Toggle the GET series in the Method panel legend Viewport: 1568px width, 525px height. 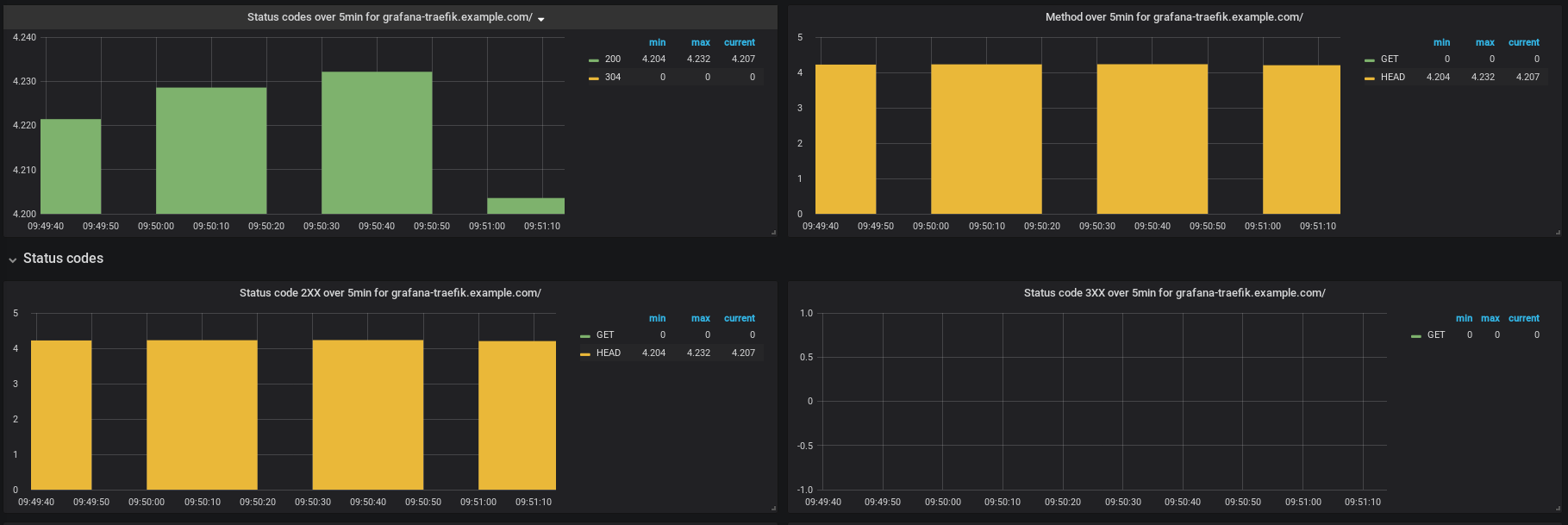click(1390, 59)
